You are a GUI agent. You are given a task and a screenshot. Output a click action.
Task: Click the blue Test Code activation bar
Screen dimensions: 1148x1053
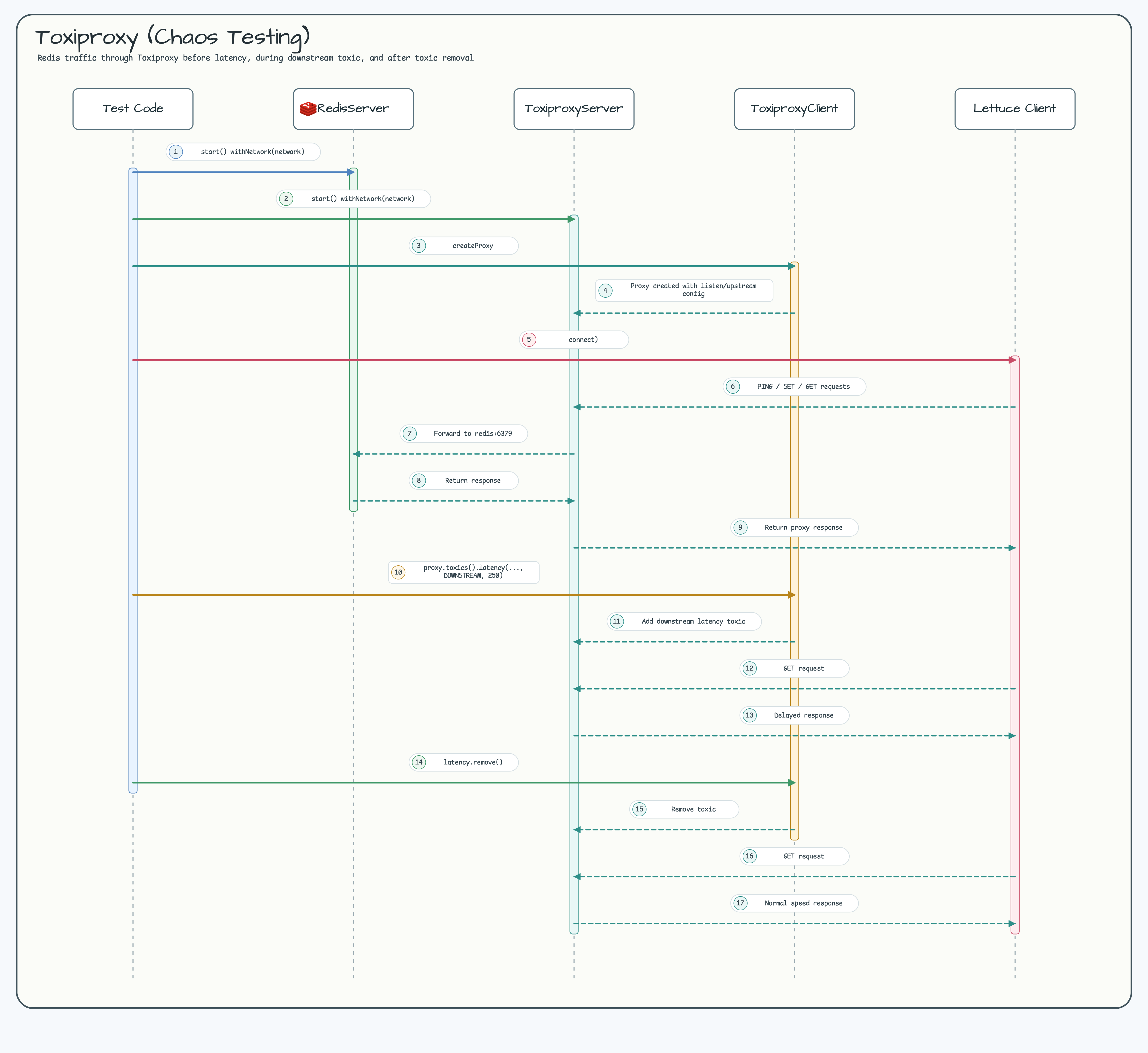click(133, 480)
